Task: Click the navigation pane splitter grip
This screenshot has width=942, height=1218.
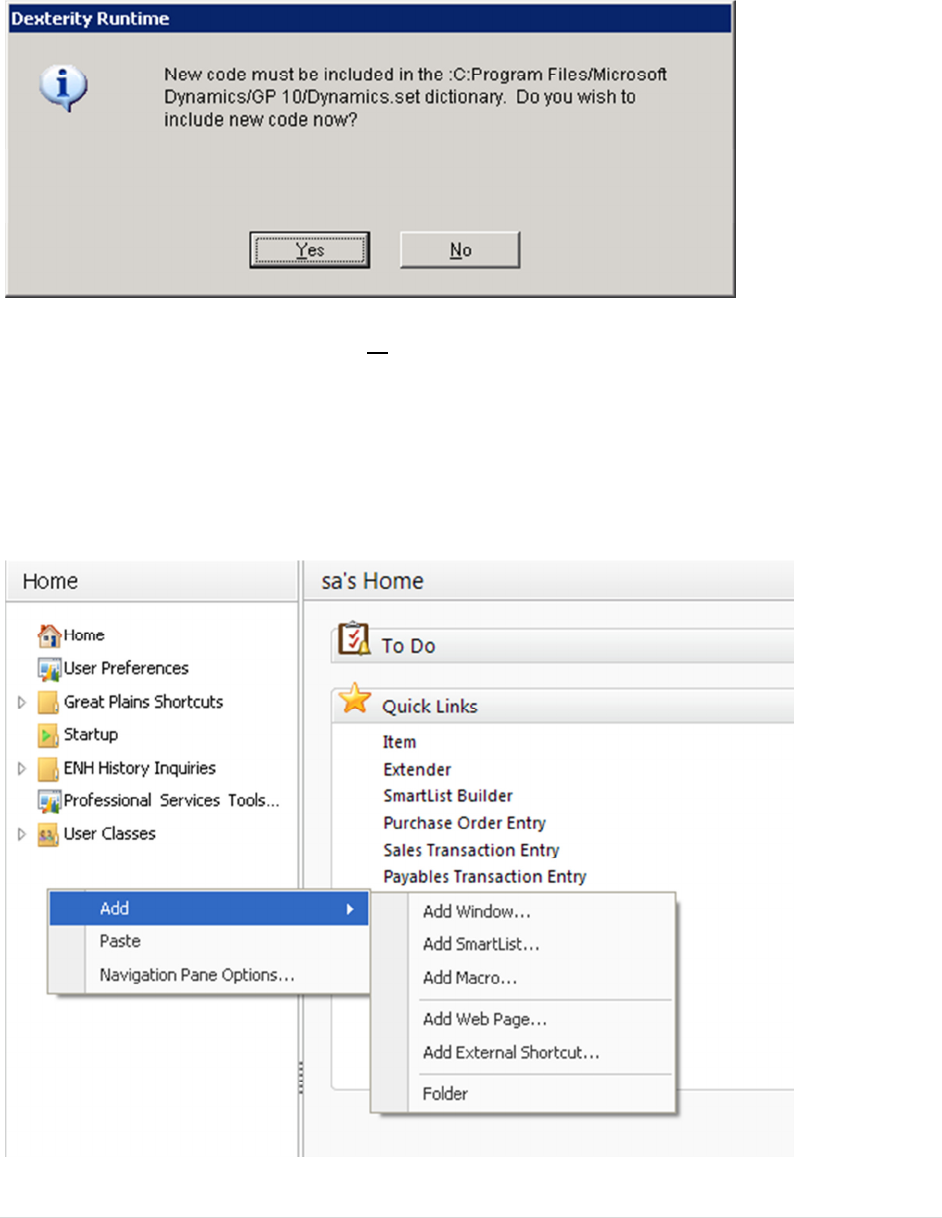Action: pos(300,1078)
